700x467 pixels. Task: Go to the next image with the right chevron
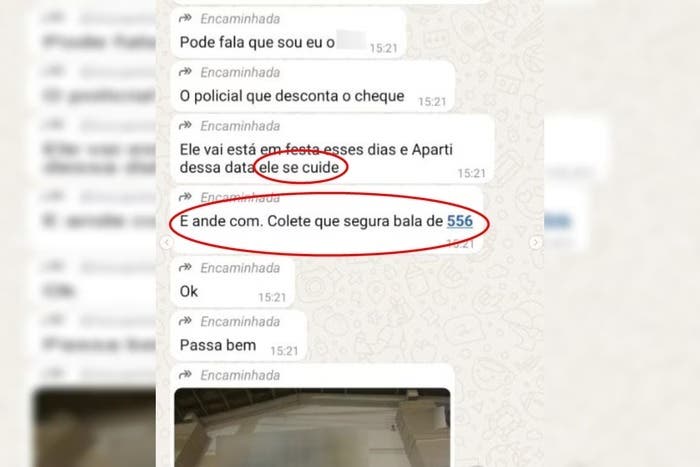pyautogui.click(x=536, y=242)
